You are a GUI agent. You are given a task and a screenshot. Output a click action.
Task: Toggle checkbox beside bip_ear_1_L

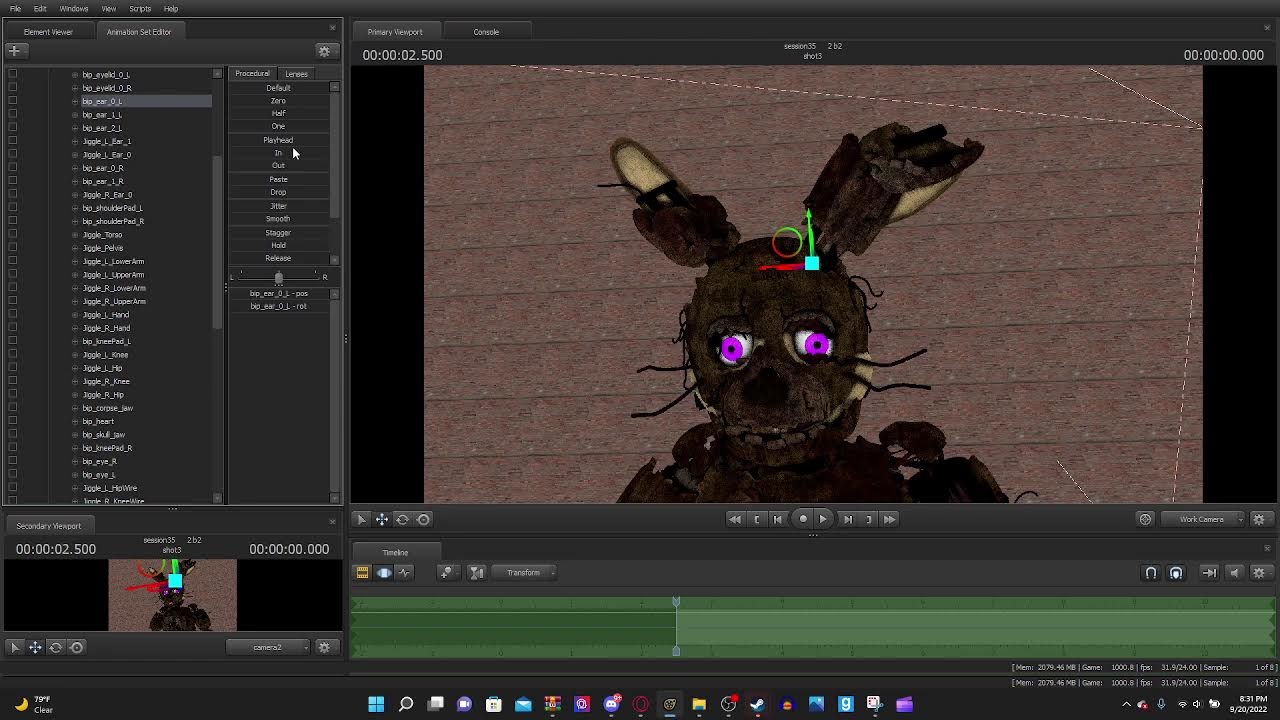pos(12,115)
